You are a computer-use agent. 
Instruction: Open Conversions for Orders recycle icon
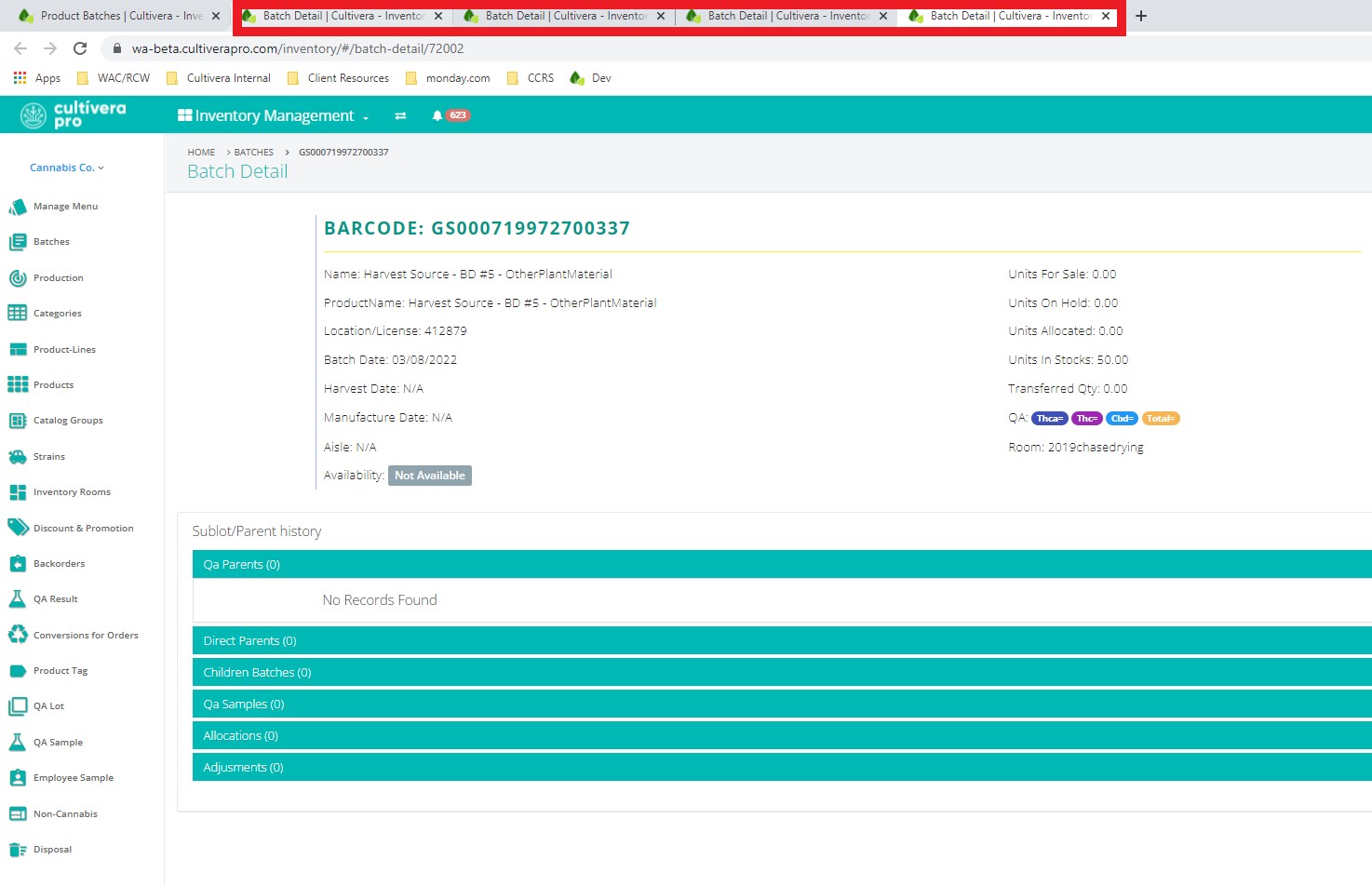tap(18, 636)
